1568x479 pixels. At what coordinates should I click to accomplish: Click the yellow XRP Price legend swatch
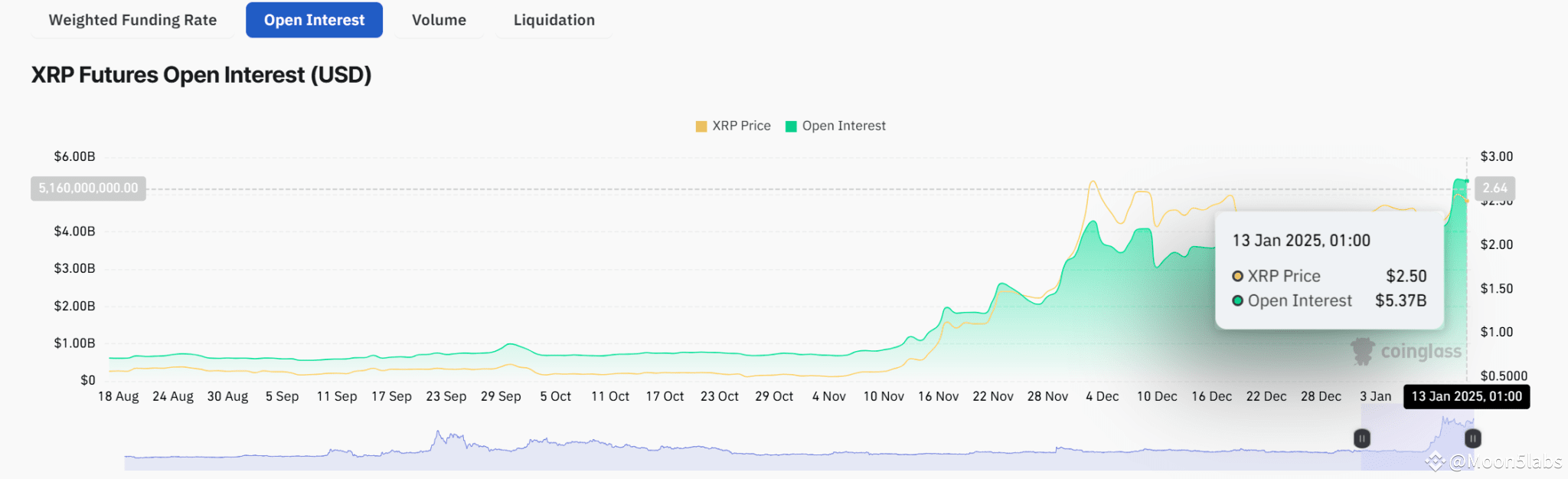[x=701, y=126]
